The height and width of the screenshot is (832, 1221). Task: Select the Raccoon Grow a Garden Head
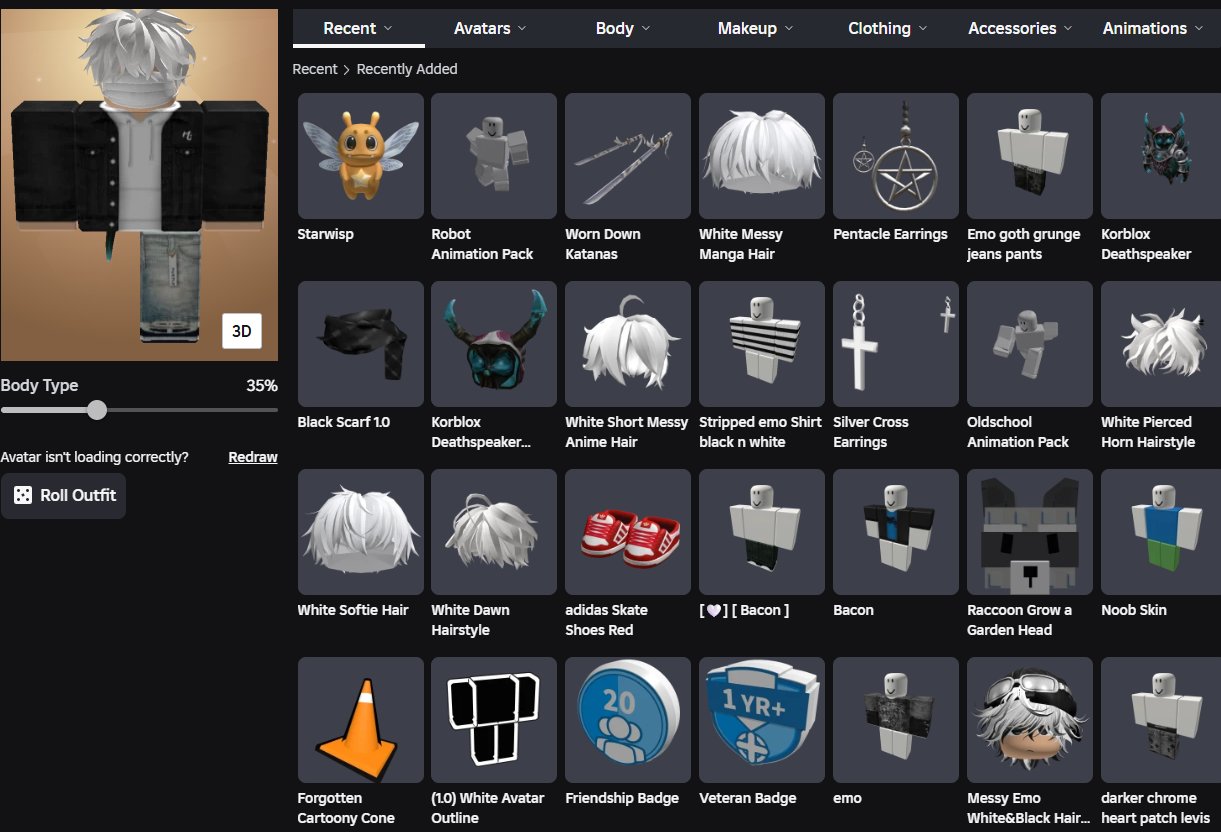point(1030,532)
